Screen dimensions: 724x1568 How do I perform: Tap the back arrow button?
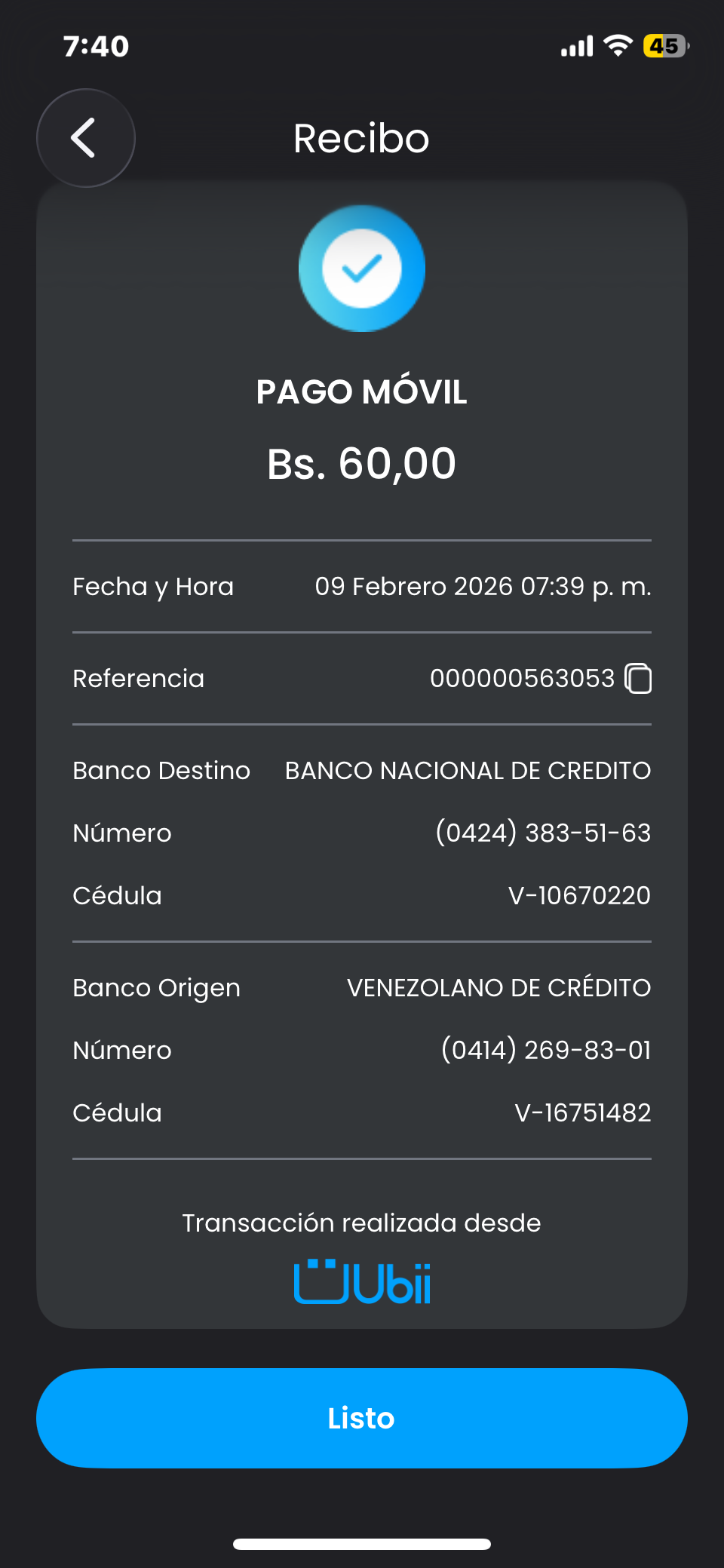click(x=85, y=138)
